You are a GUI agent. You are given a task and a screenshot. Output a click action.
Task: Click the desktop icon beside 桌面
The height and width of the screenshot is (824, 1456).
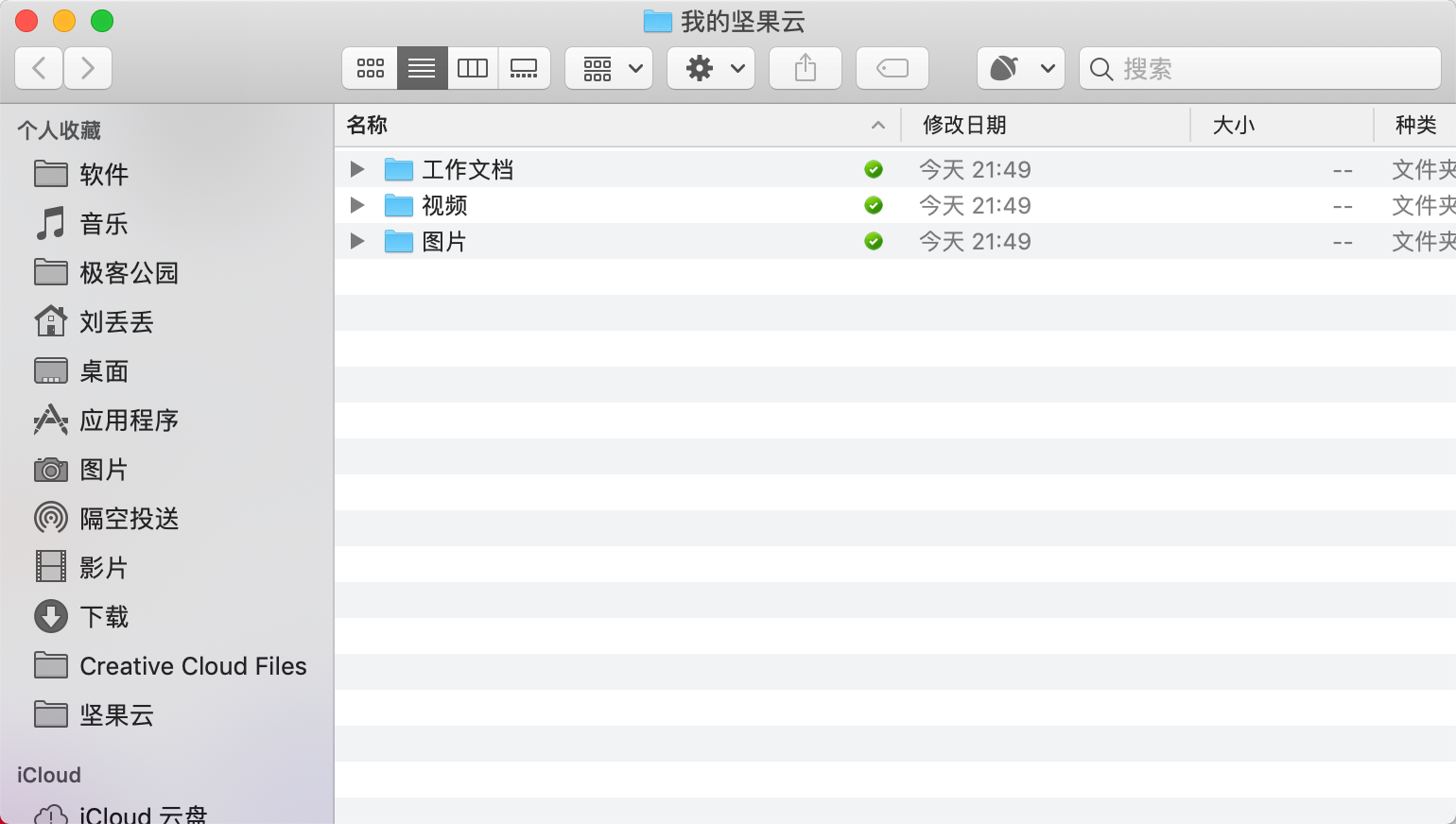pyautogui.click(x=51, y=371)
